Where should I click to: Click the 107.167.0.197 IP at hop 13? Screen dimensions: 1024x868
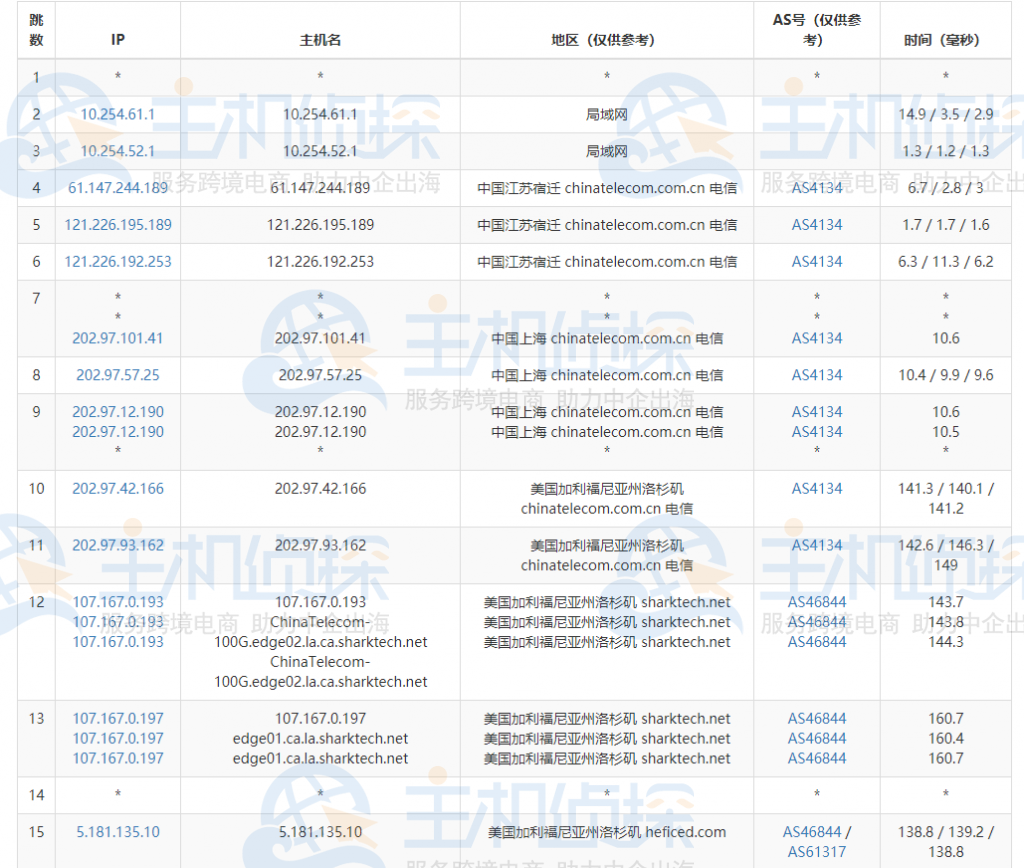tap(117, 718)
